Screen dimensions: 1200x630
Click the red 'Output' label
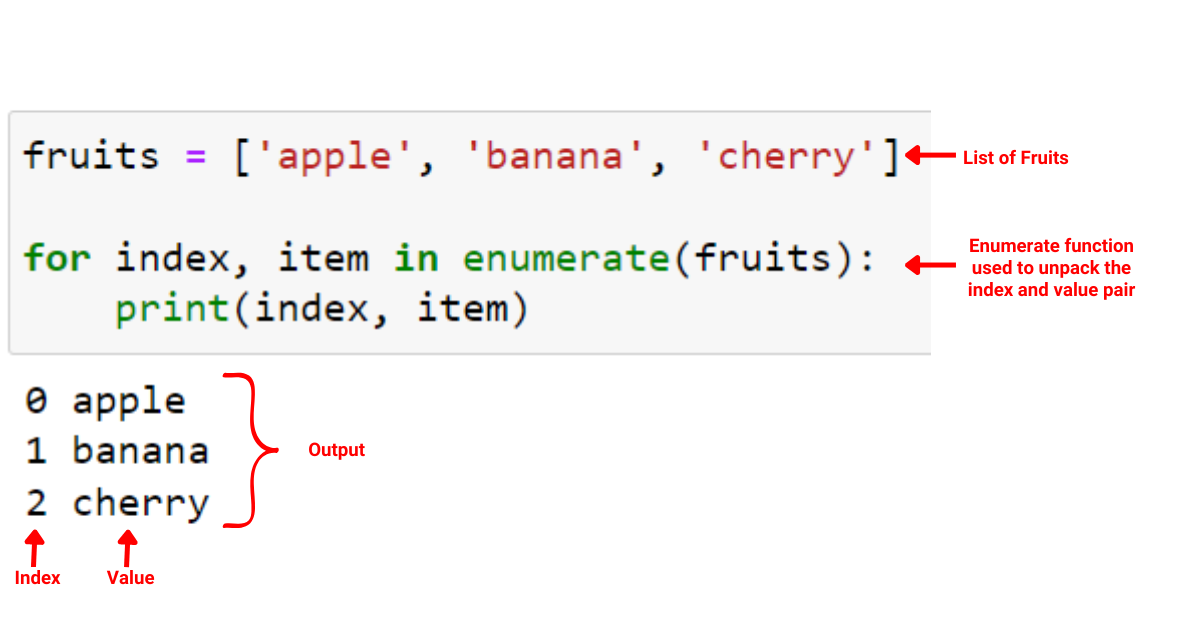(336, 450)
